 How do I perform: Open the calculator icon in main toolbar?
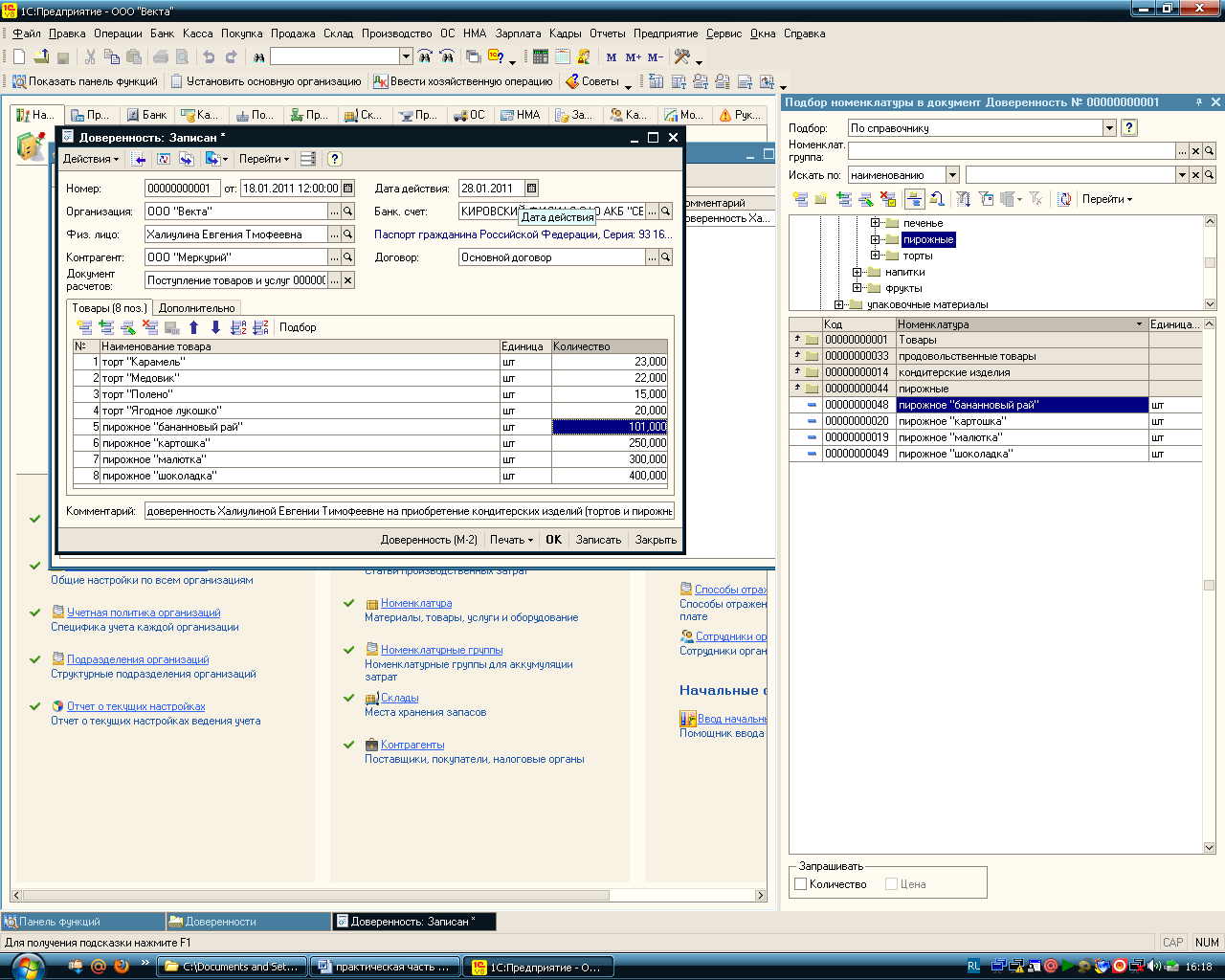541,57
